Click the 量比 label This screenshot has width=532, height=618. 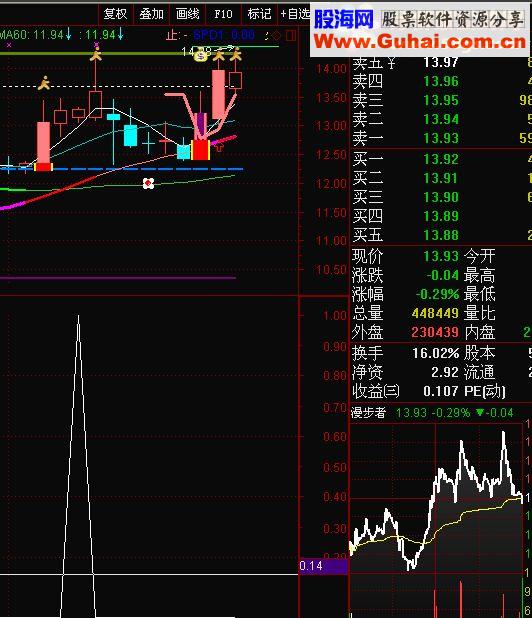click(x=480, y=313)
